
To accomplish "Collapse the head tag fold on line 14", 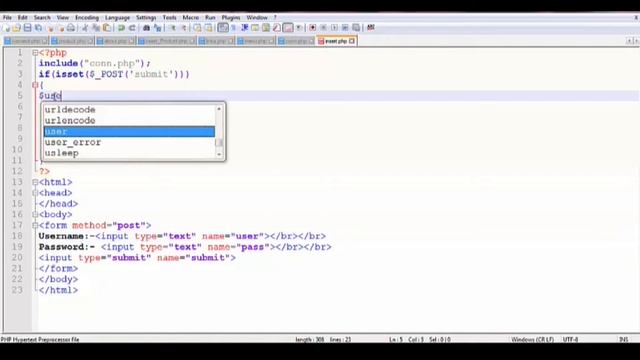I will (35, 193).
